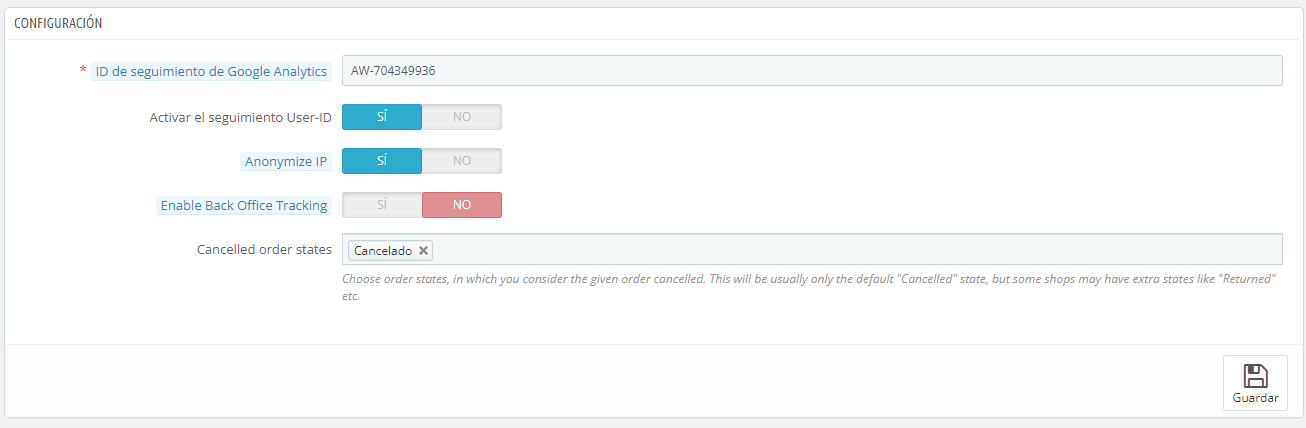Image resolution: width=1306 pixels, height=428 pixels.
Task: Click the 'Enable Back Office Tracking' label
Action: (x=244, y=205)
